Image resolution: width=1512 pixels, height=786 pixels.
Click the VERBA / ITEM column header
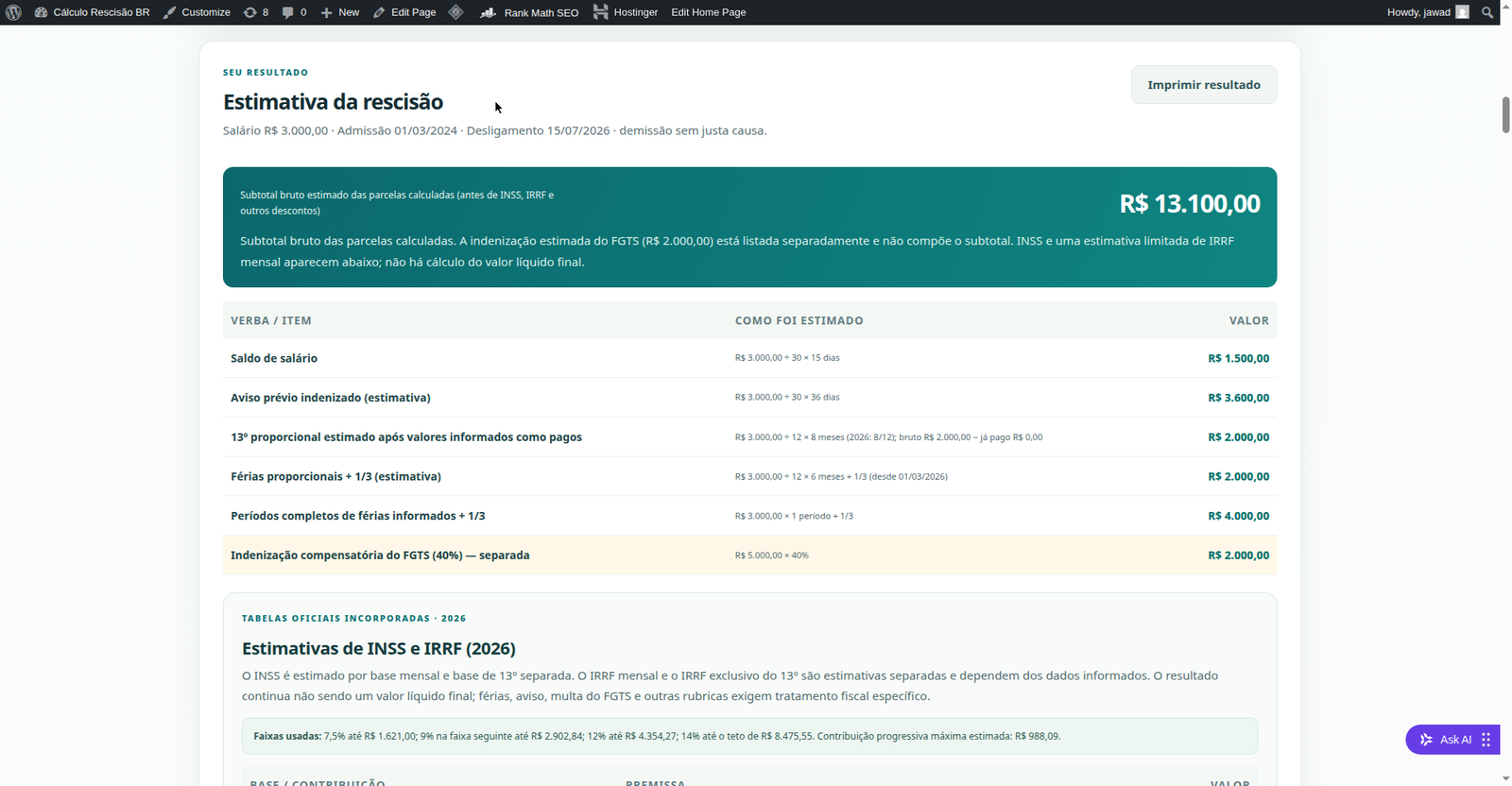coord(271,321)
